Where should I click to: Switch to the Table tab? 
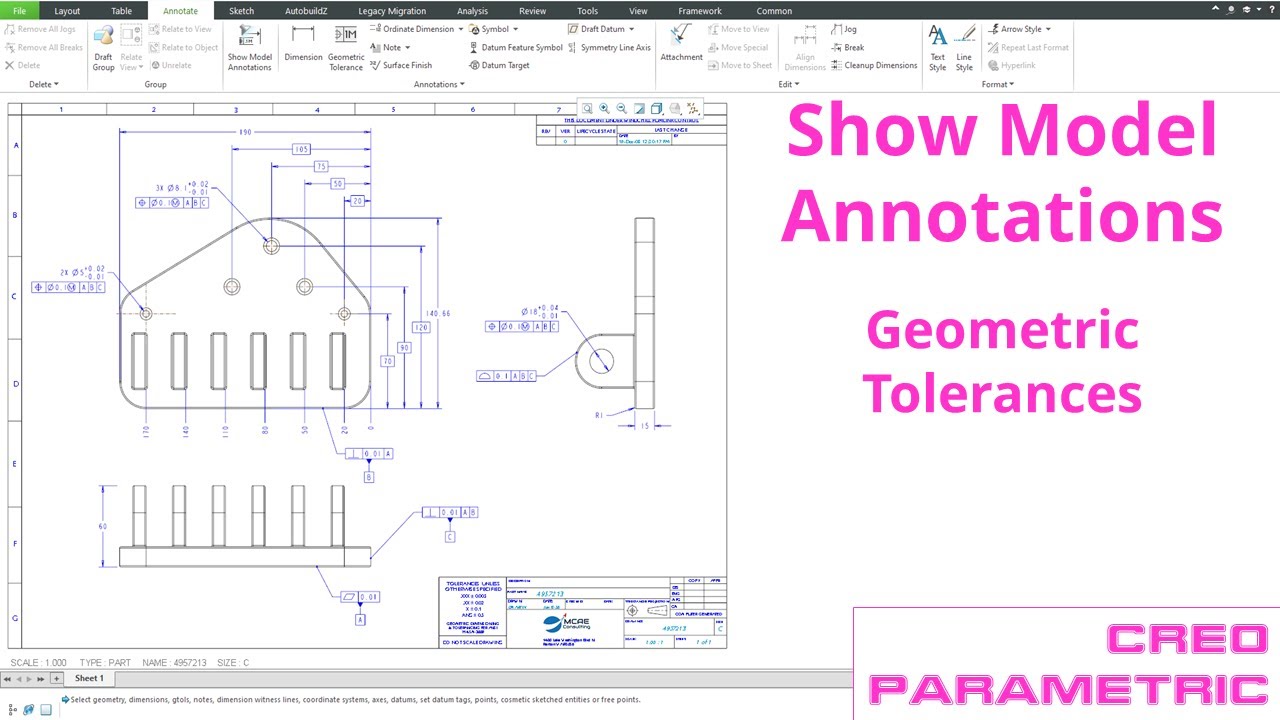[x=121, y=11]
